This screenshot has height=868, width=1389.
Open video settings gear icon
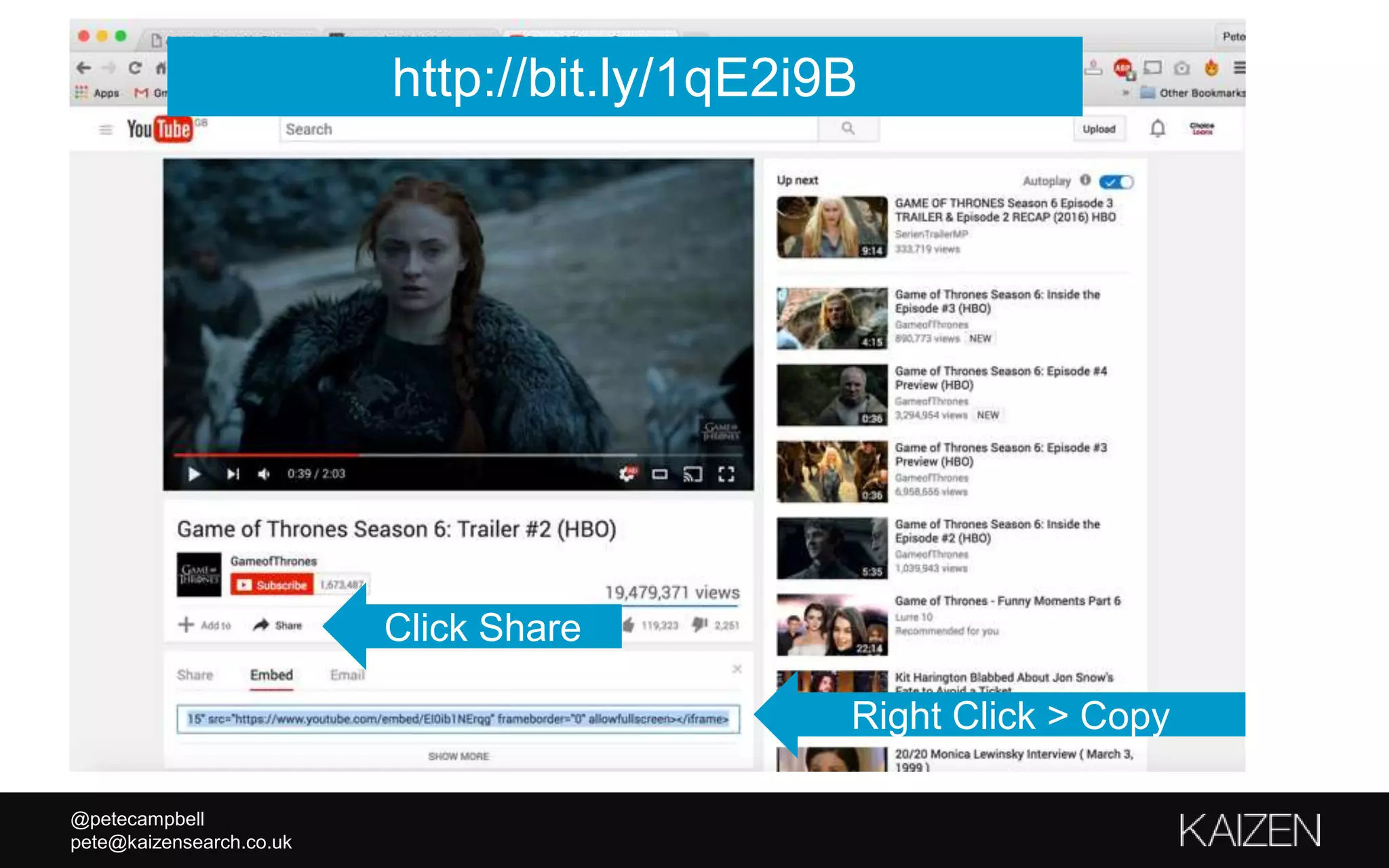[627, 474]
